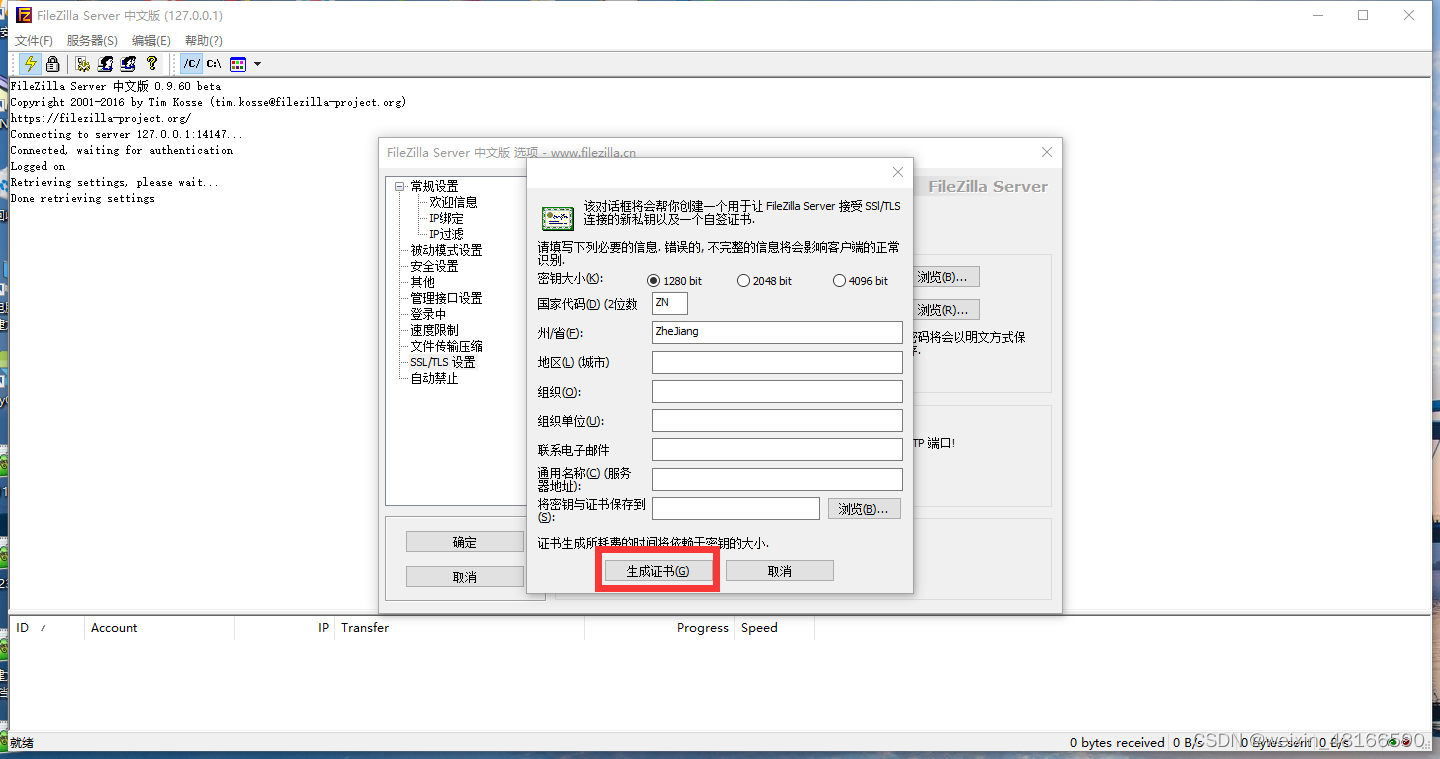
Task: Click the "Done retrieving settings" log line
Action: click(x=82, y=198)
